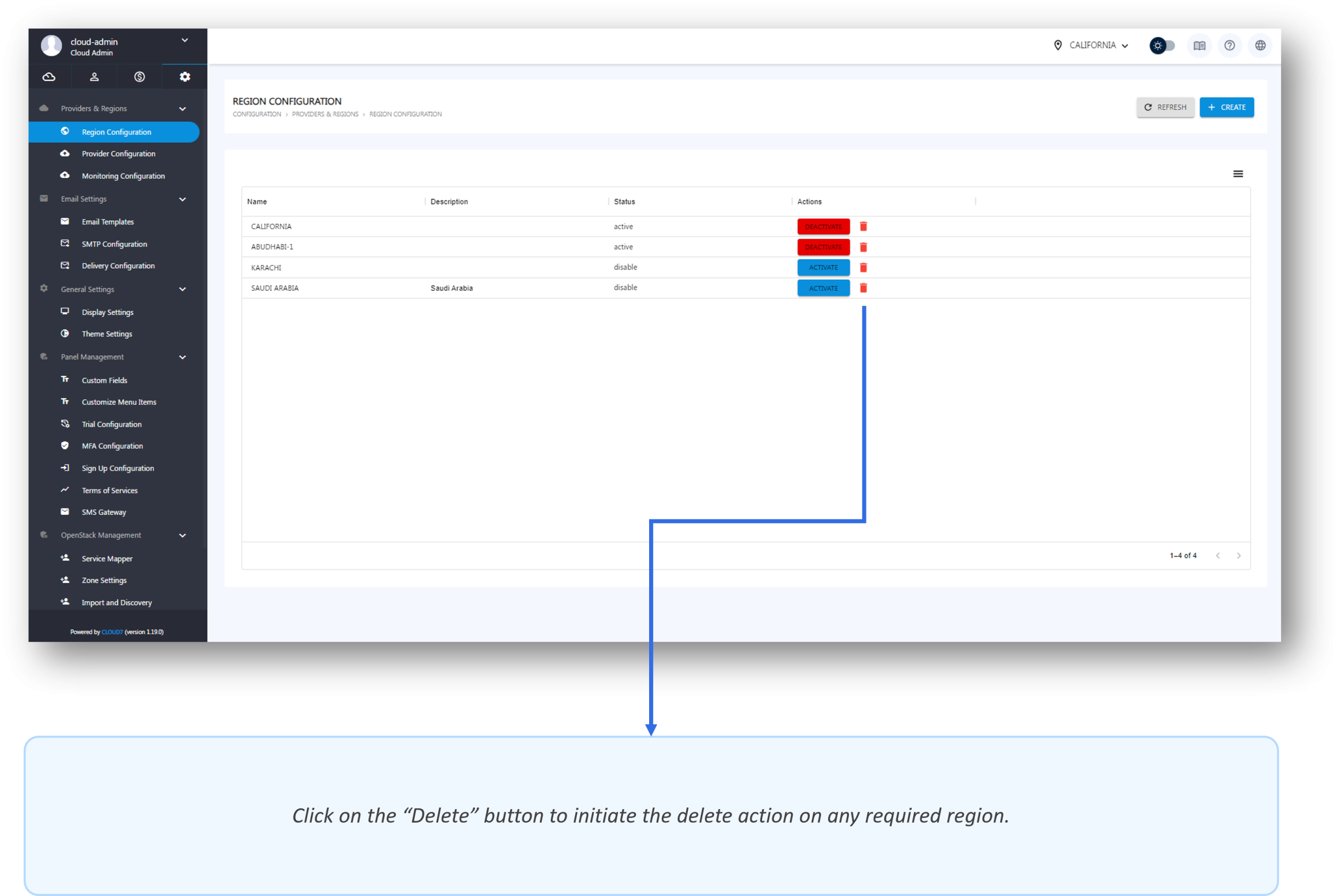Click the Name column header

tap(257, 202)
